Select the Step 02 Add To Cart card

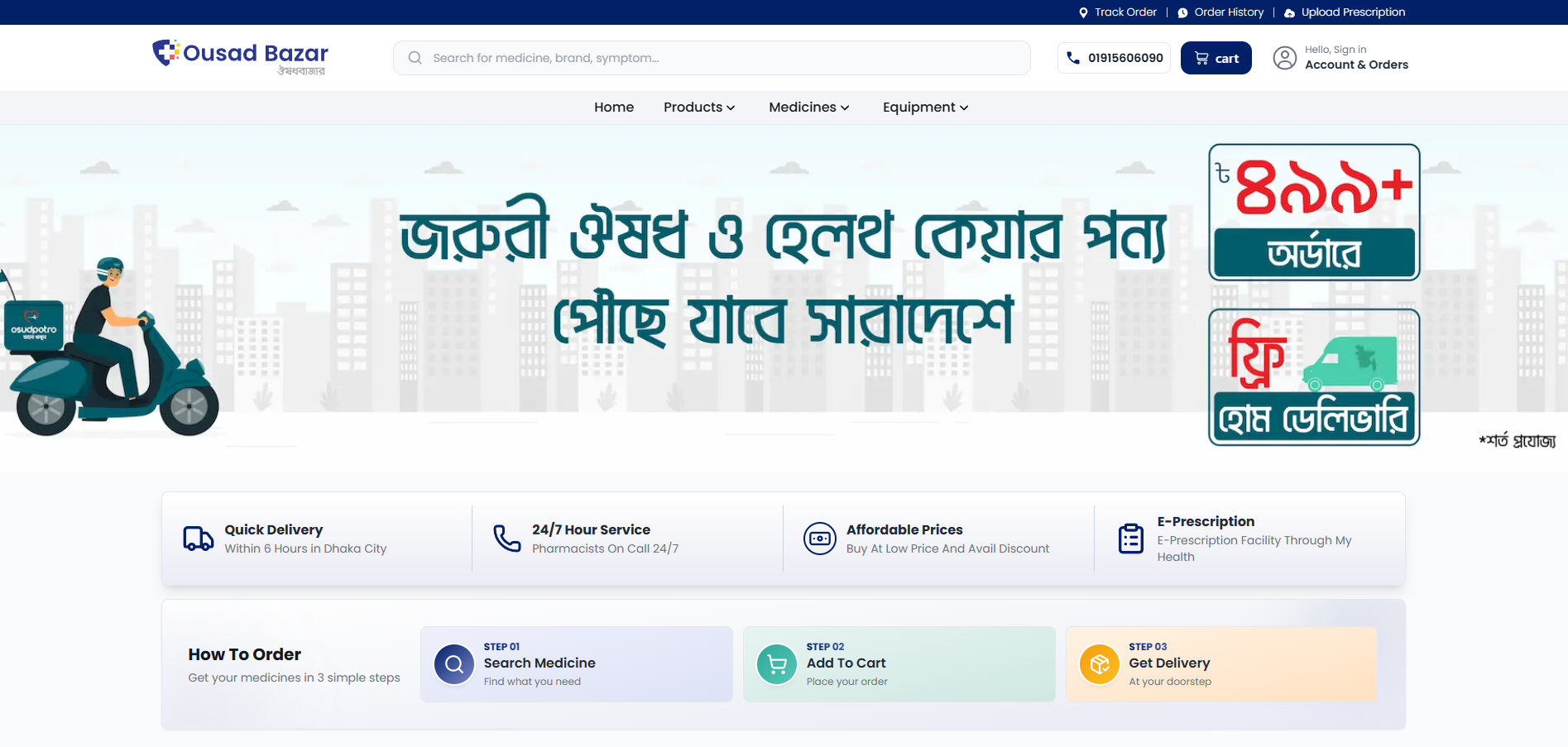coord(899,664)
